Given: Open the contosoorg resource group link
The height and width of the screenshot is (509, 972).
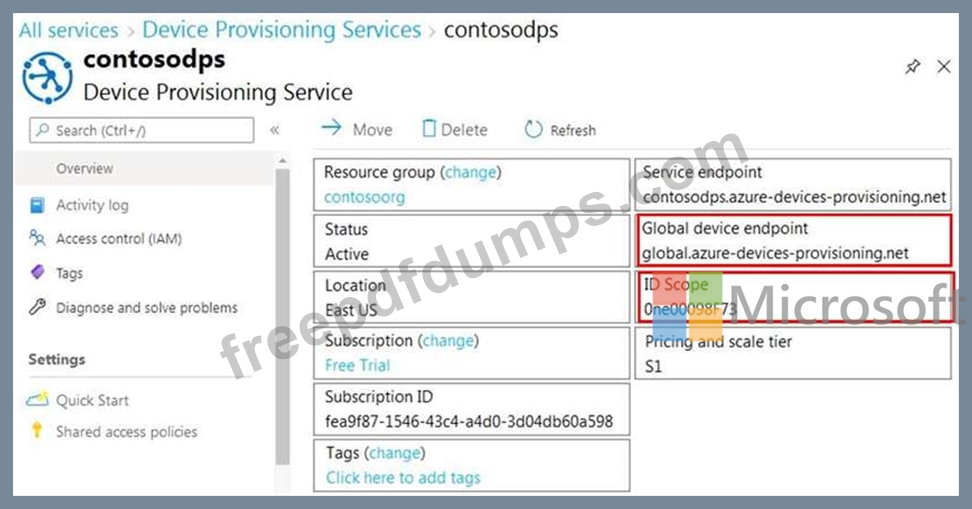Looking at the screenshot, I should (364, 197).
